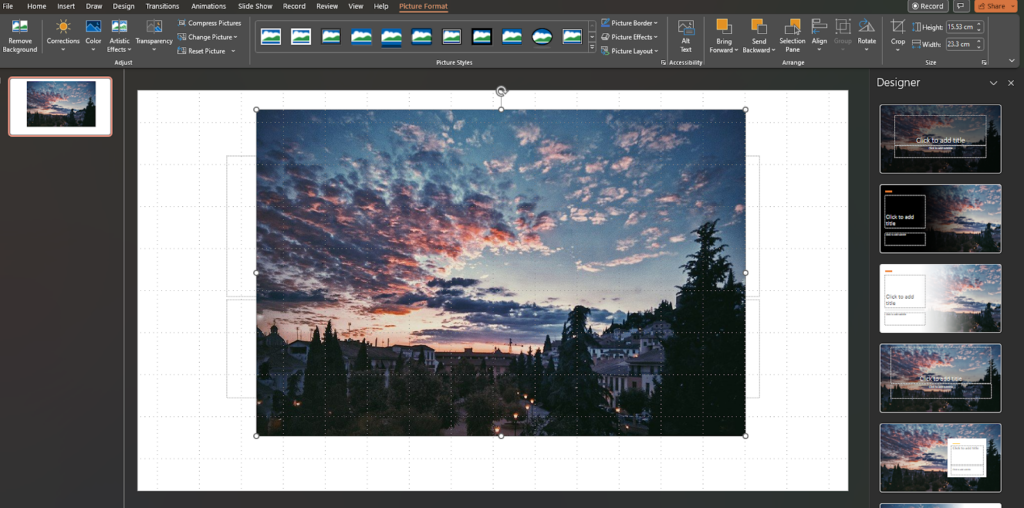Select the first Designer layout thumbnail
The image size is (1024, 508).
pos(940,138)
